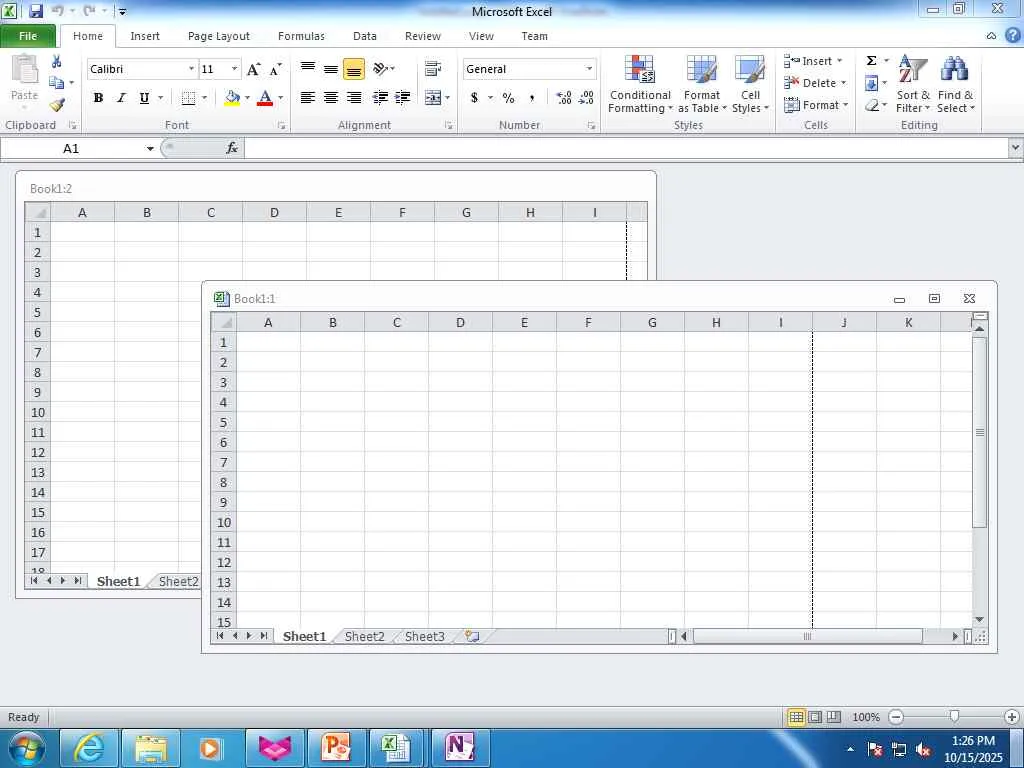Image resolution: width=1024 pixels, height=768 pixels.
Task: Open Conditional Formatting menu
Action: pyautogui.click(x=640, y=84)
